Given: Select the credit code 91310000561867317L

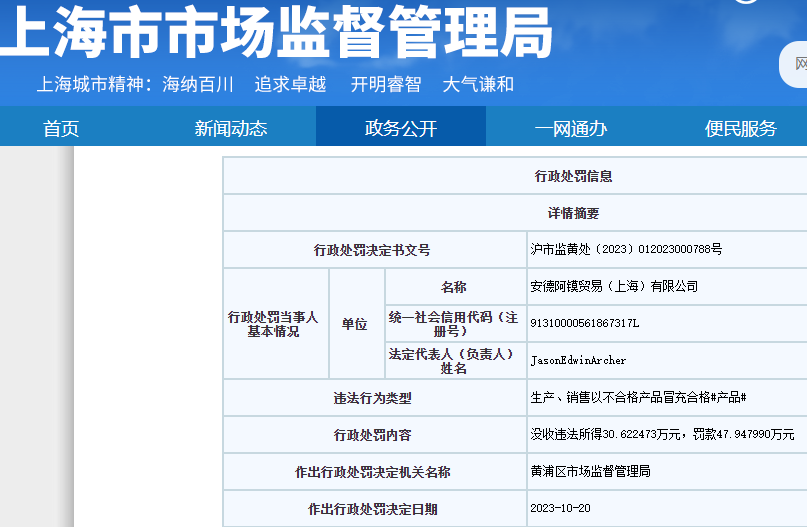Looking at the screenshot, I should tap(585, 323).
